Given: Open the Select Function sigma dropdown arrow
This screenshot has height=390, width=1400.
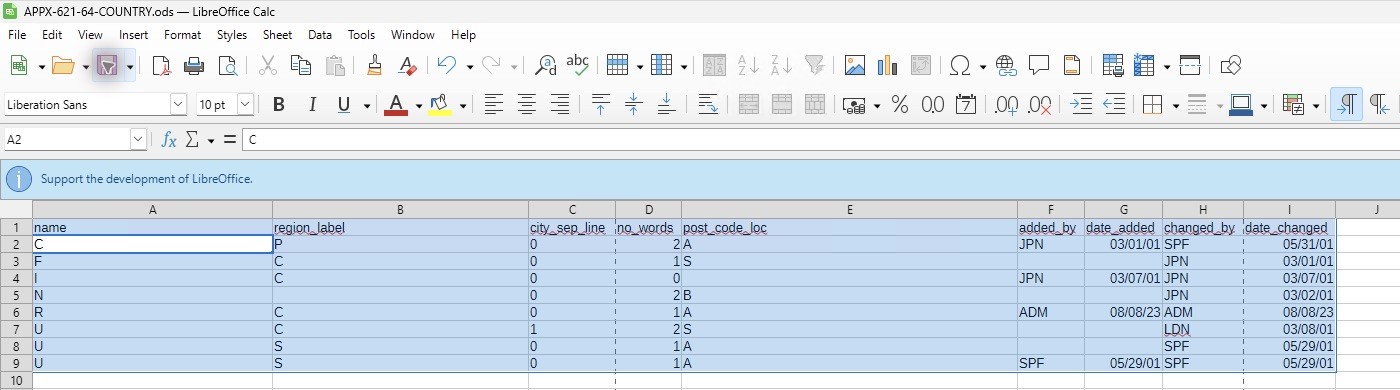Looking at the screenshot, I should click(x=210, y=141).
